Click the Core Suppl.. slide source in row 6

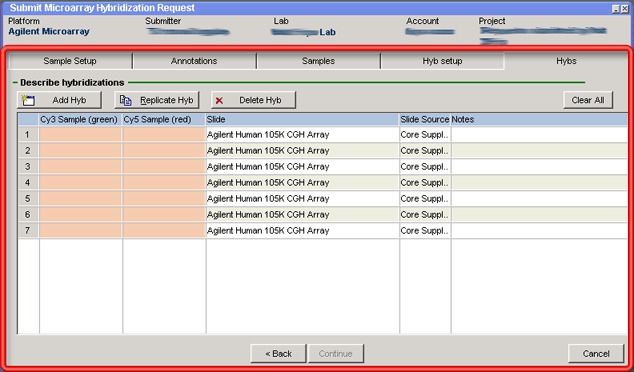coord(425,215)
